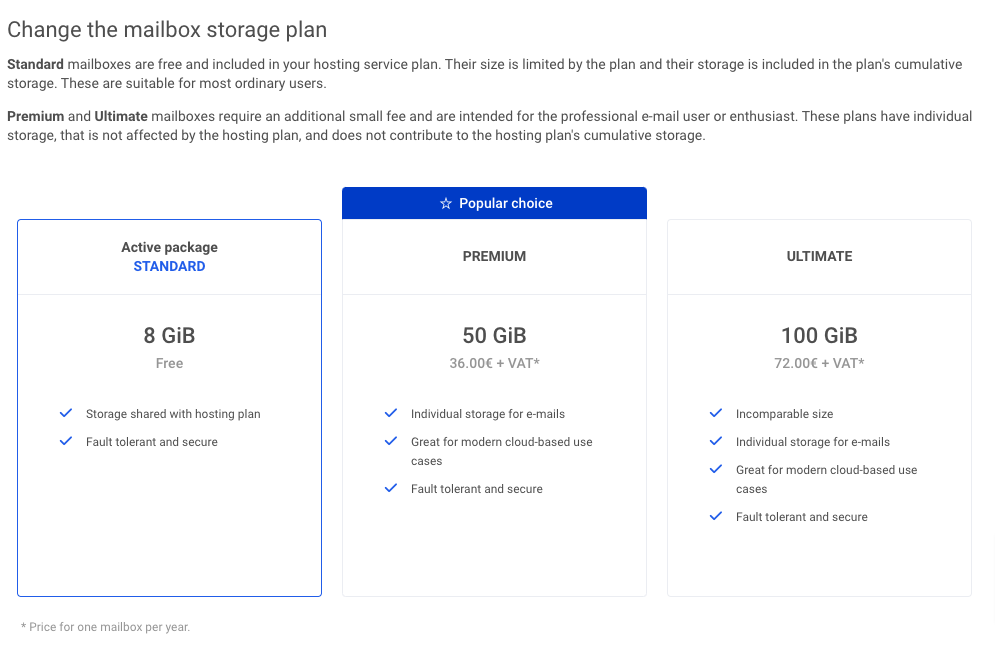Click the 8 GiB storage size
Screen dimensions: 995x650
tap(169, 336)
